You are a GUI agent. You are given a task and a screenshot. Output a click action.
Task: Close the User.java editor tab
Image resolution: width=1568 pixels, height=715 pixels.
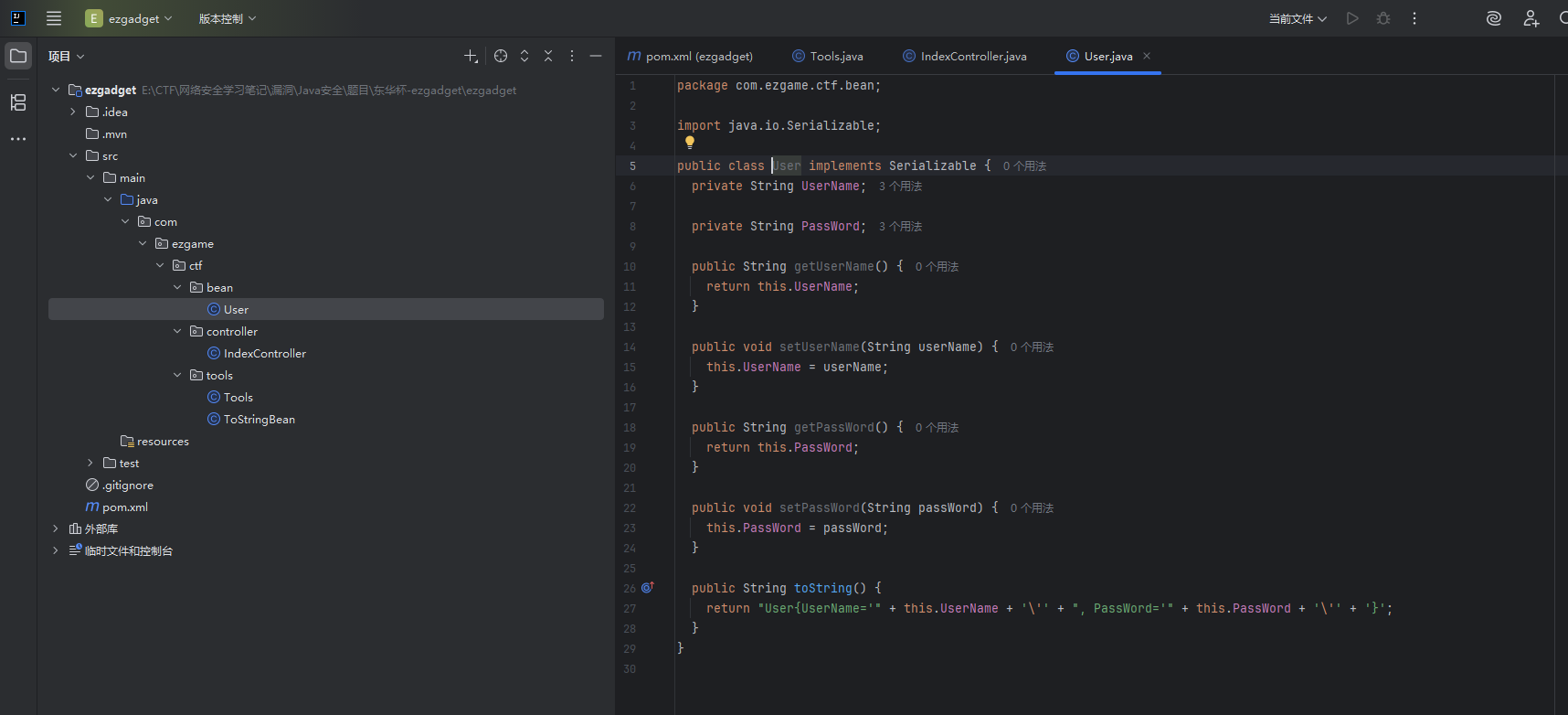1147,56
